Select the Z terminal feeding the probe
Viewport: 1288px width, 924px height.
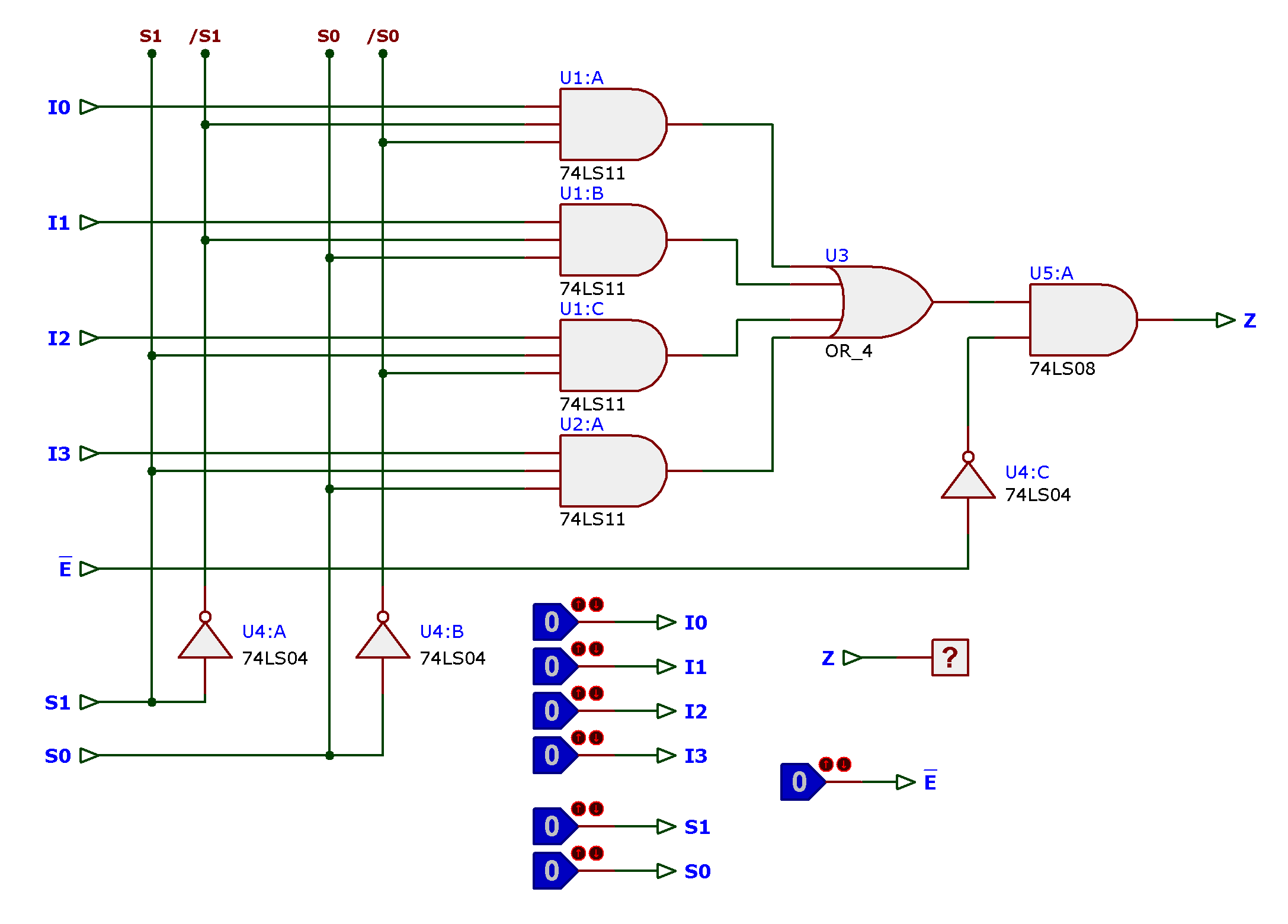pos(853,657)
